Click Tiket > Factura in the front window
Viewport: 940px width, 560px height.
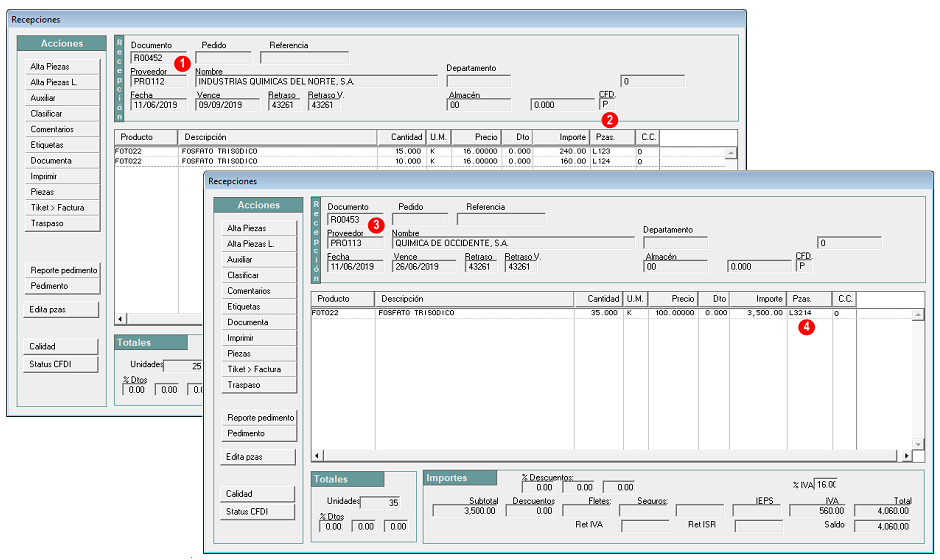click(x=259, y=369)
